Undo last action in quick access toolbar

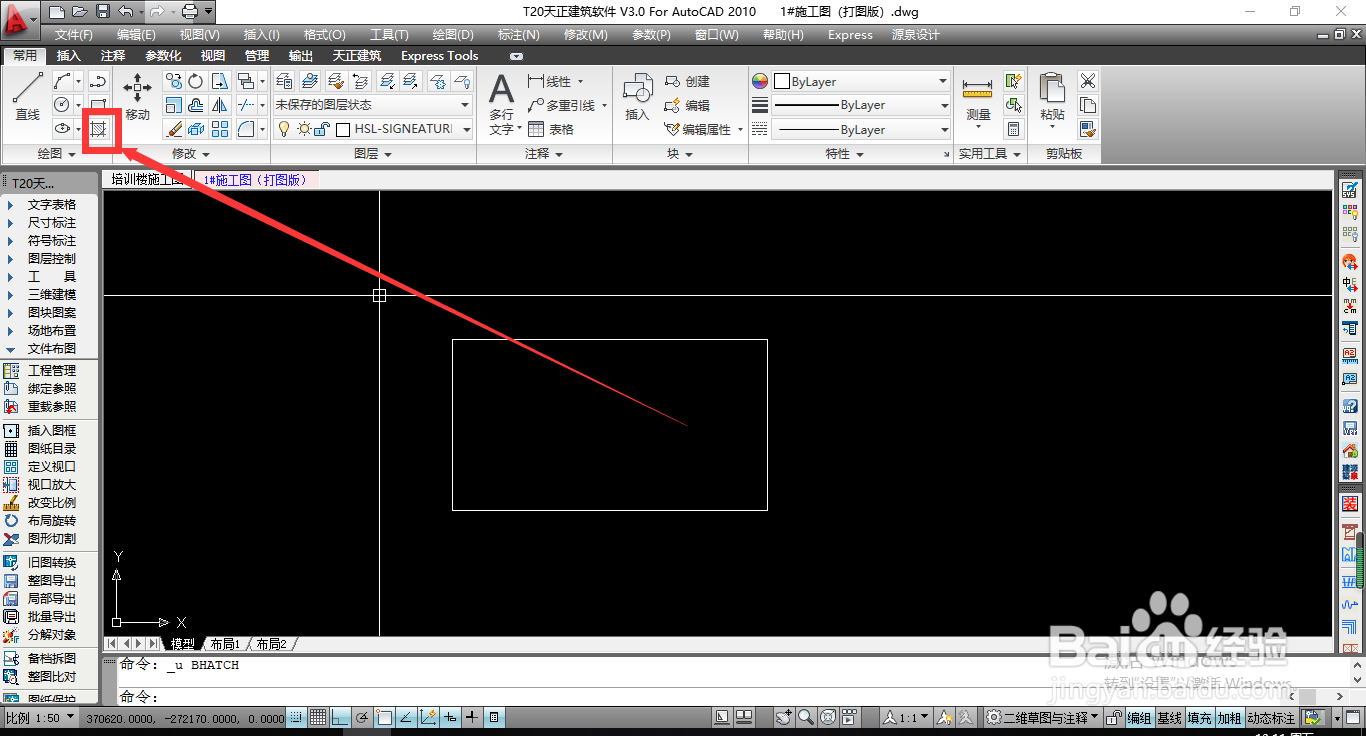click(125, 12)
